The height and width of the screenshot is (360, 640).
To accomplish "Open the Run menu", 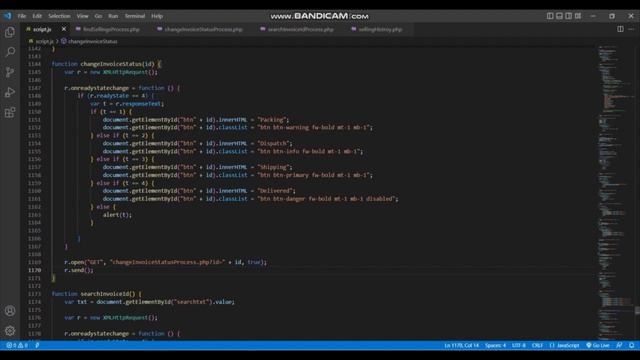I will pos(113,16).
